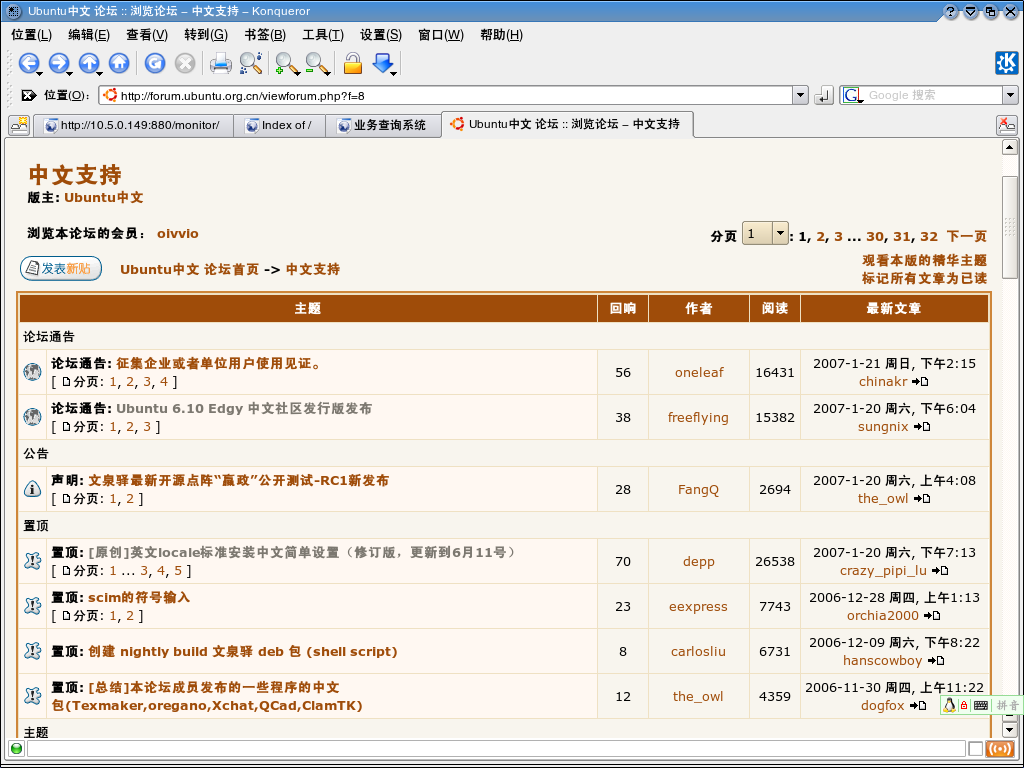The image size is (1024, 768).
Task: Open a new tab with the left tab-bar icon
Action: click(19, 124)
